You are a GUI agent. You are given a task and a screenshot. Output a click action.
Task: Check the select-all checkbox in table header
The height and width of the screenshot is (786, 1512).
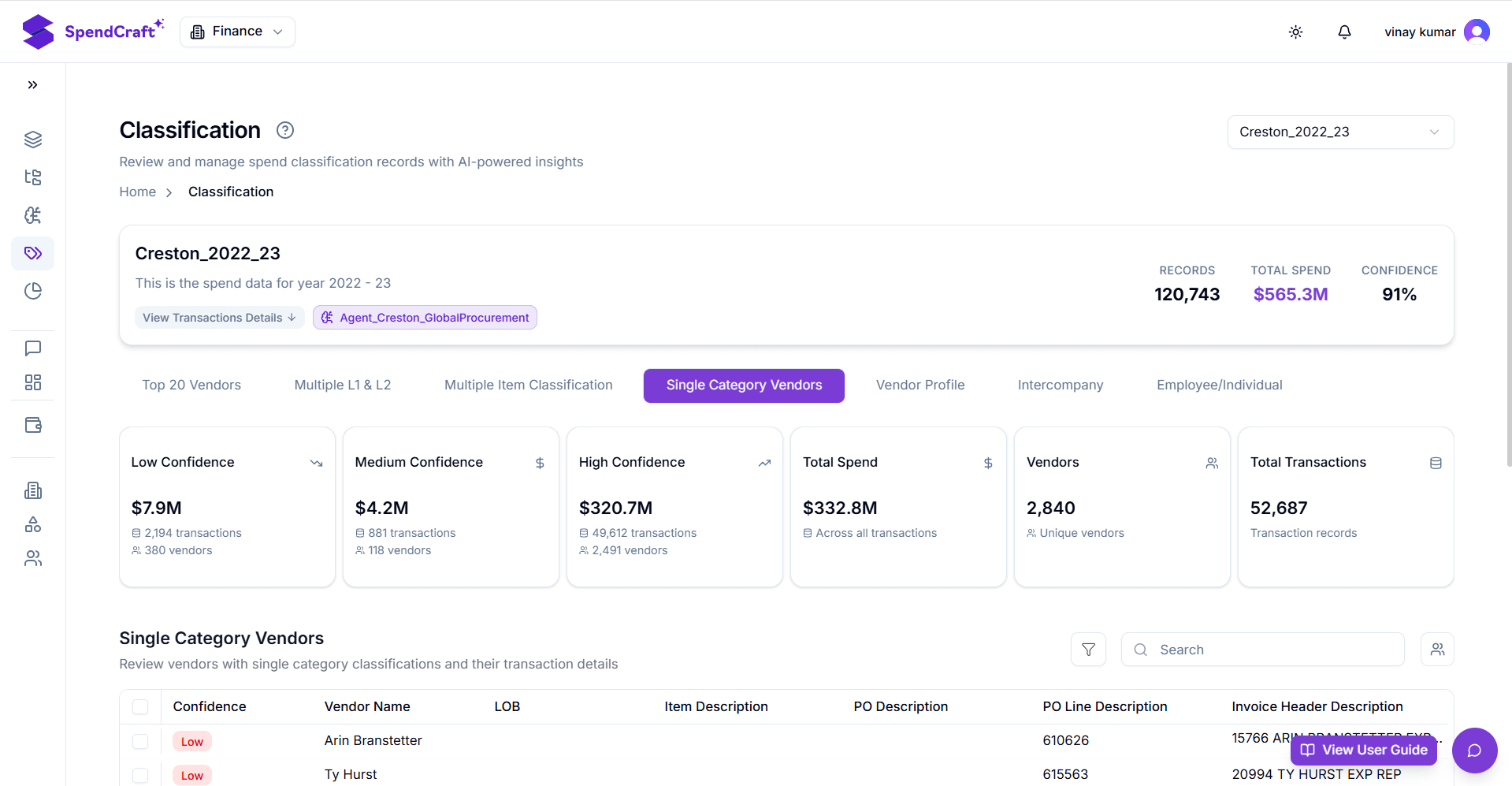[x=140, y=706]
